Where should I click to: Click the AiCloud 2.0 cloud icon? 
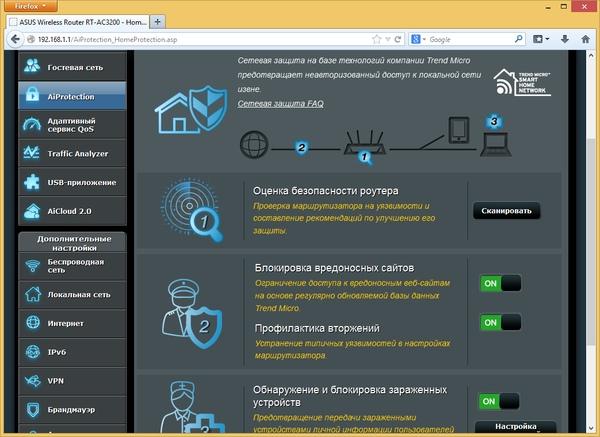point(32,211)
